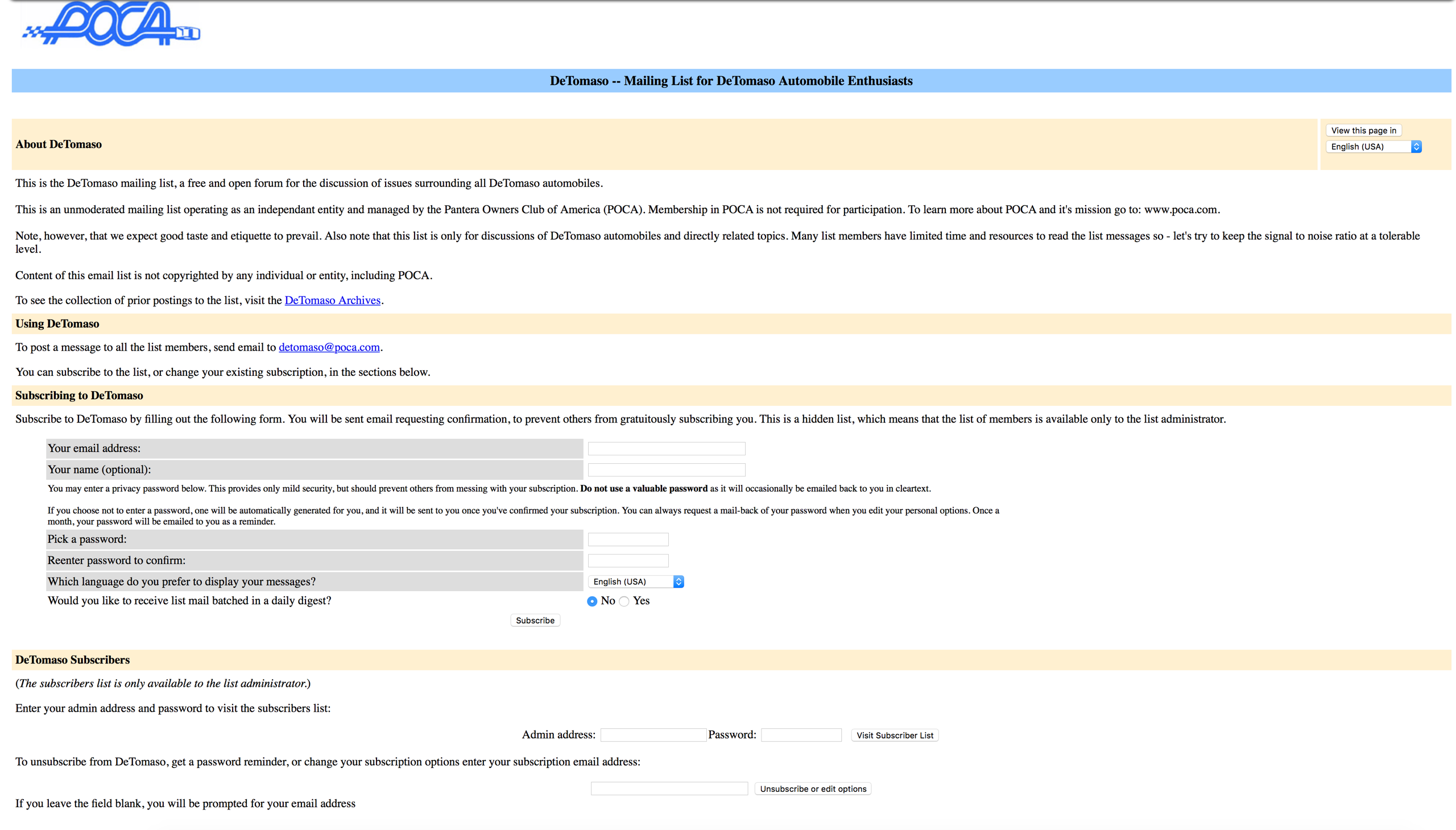Focus the "Your name (optional)" input field
Screen dimensions: 1456x830
[666, 470]
